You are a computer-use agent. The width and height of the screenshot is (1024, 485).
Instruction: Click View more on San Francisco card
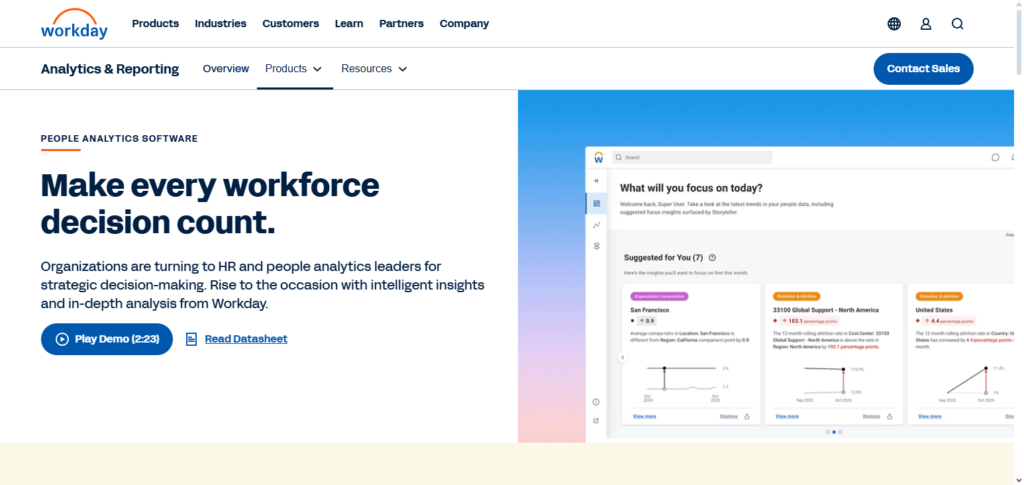click(645, 416)
